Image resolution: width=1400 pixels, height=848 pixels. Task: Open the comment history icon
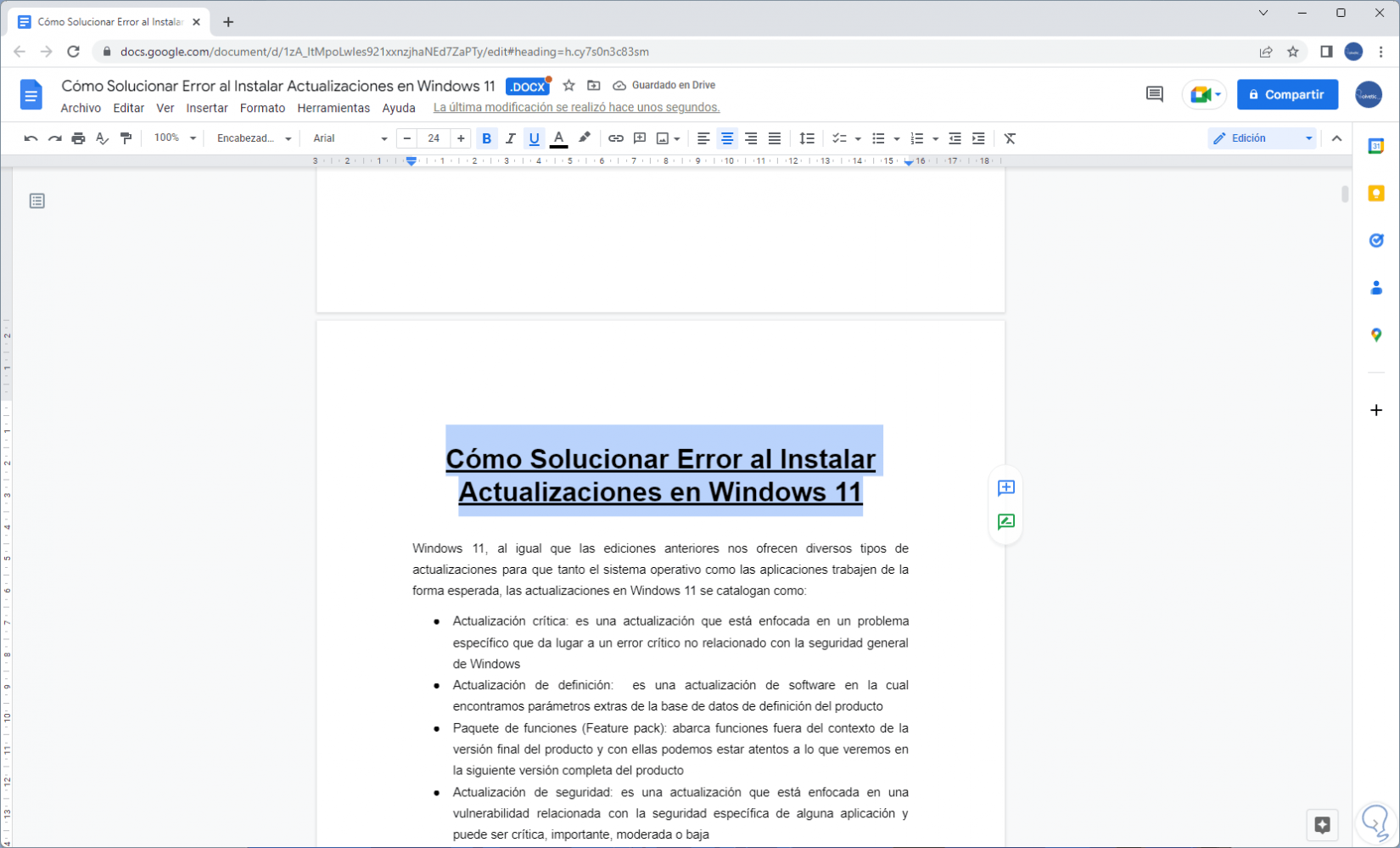pyautogui.click(x=1154, y=94)
